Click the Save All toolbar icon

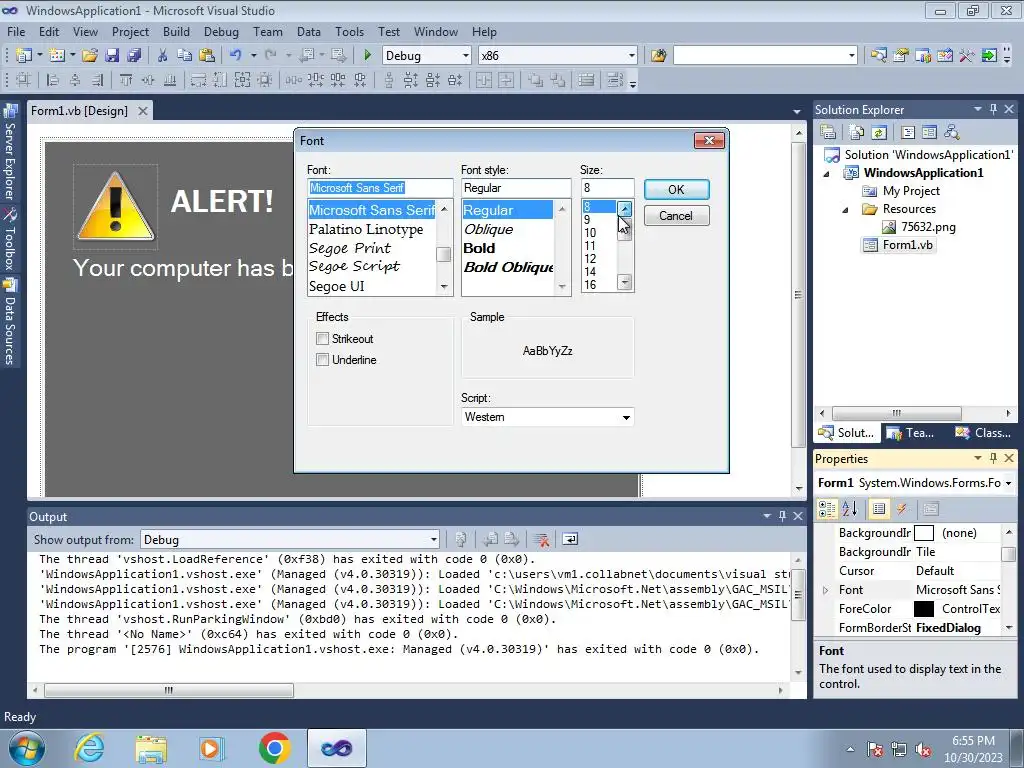pos(134,56)
